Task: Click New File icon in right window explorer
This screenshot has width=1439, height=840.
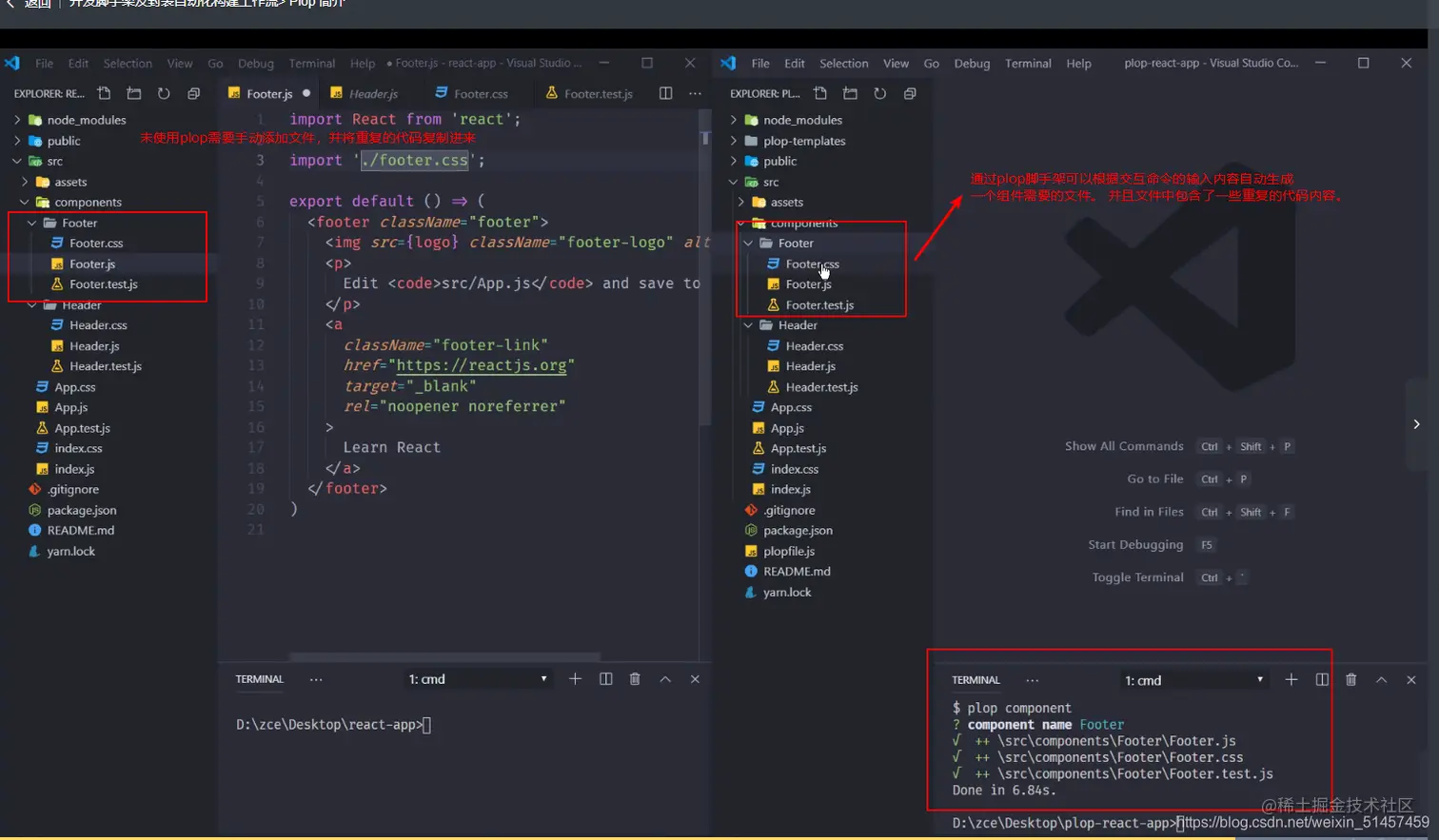Action: (x=820, y=93)
